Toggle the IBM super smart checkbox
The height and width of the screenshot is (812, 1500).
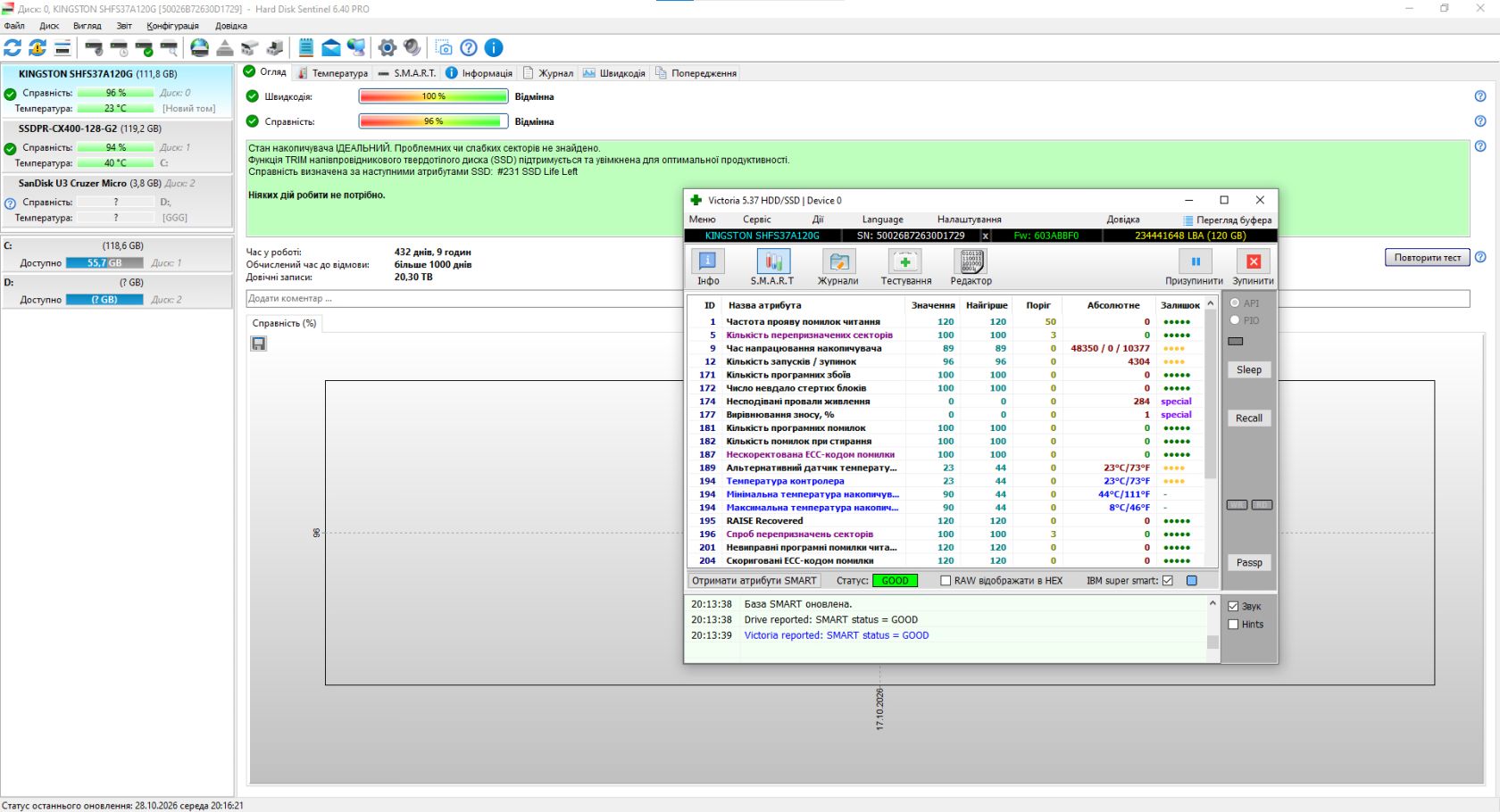(1168, 581)
